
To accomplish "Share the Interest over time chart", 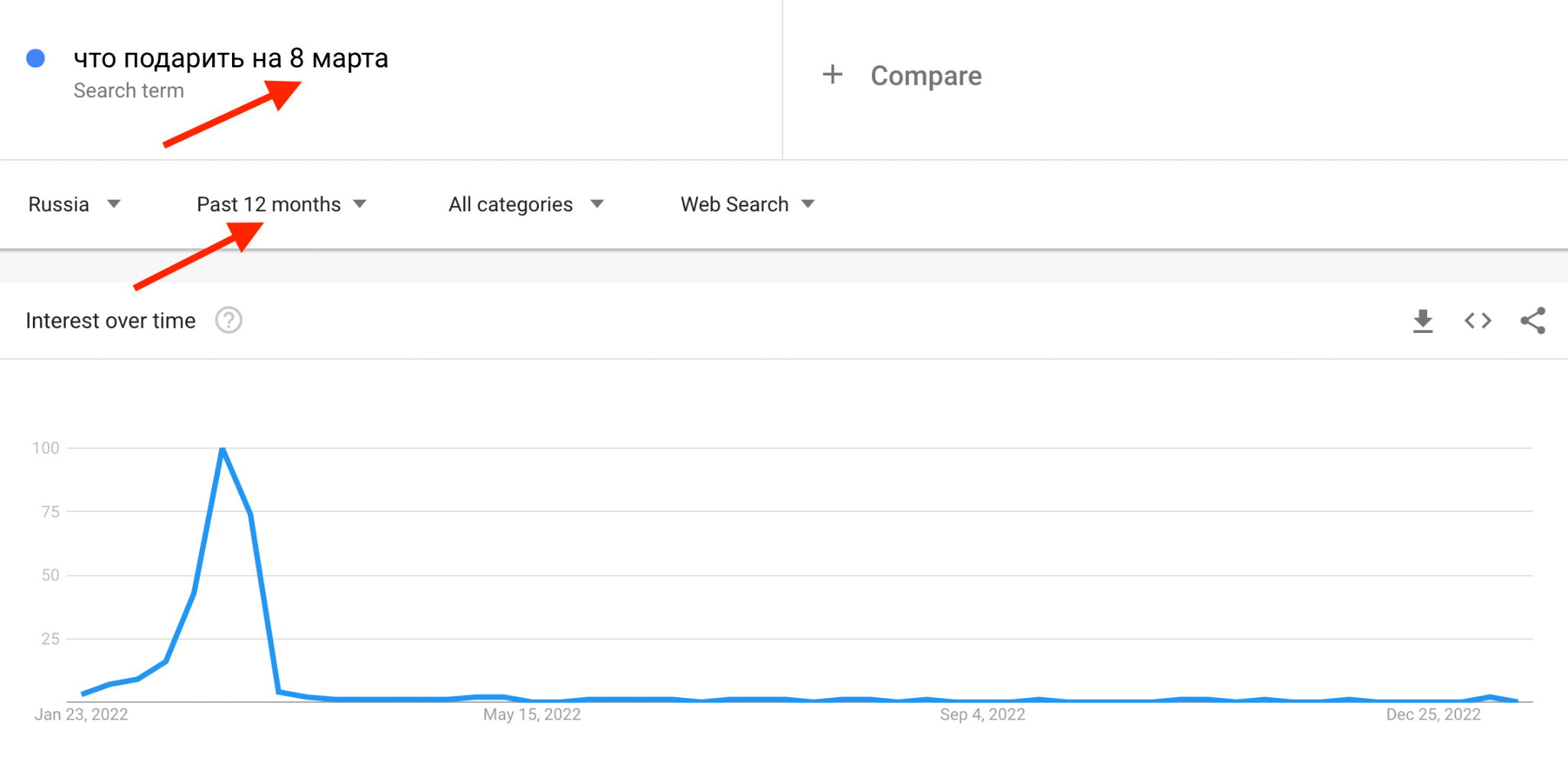I will 1533,321.
